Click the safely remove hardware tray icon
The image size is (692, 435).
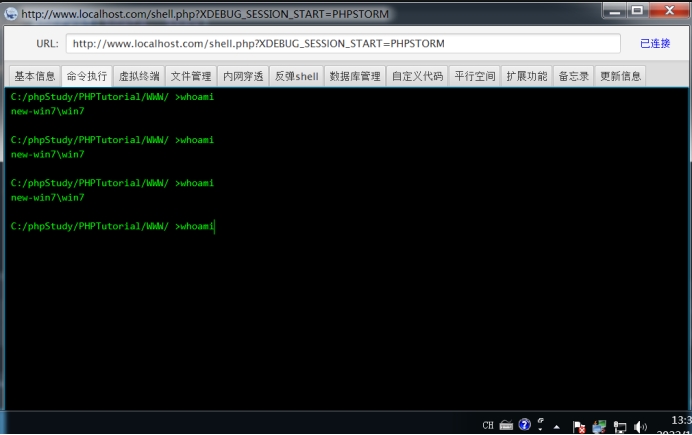[599, 426]
